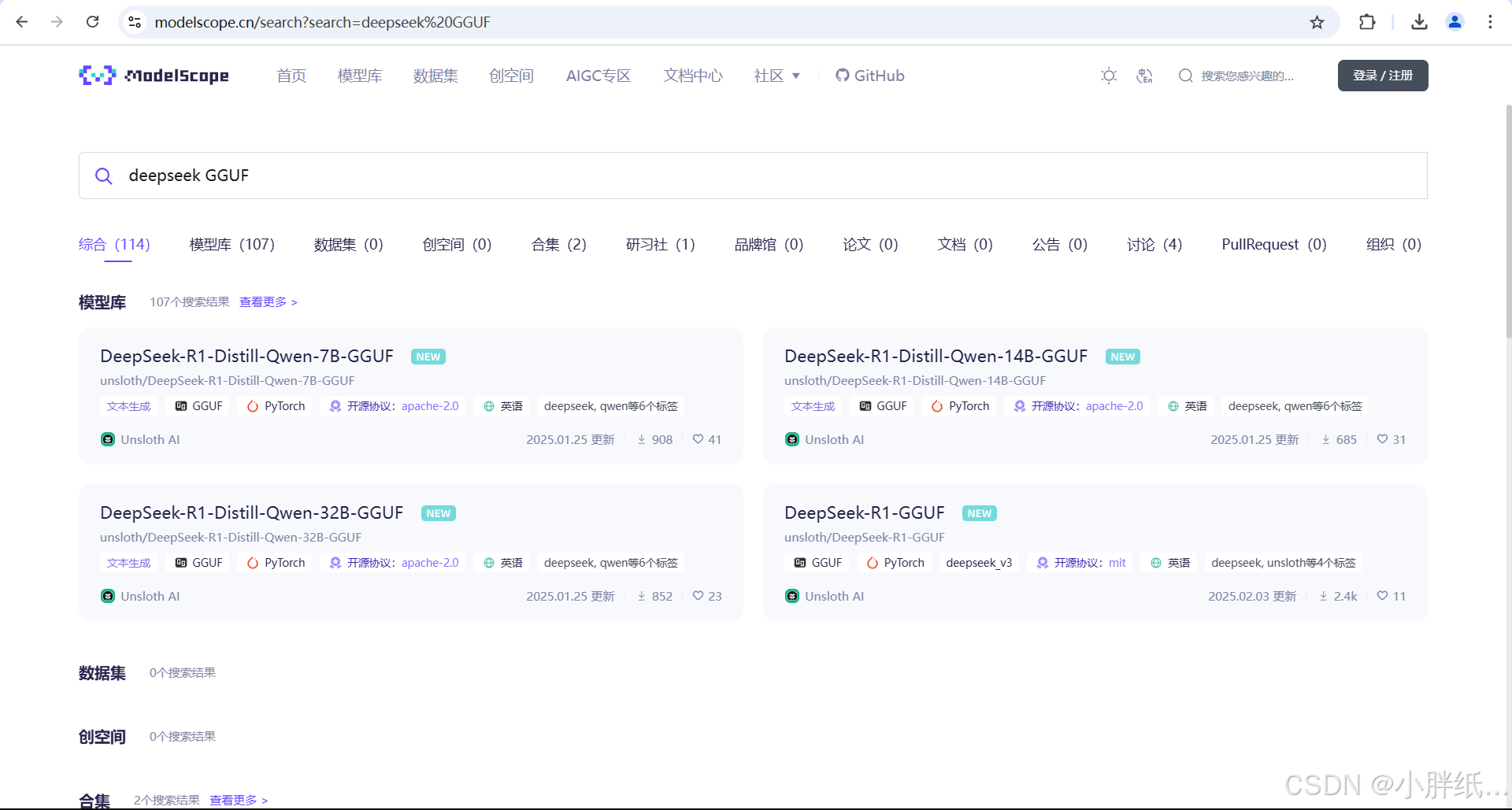Select the 综合 (114) results tab

[x=114, y=245]
